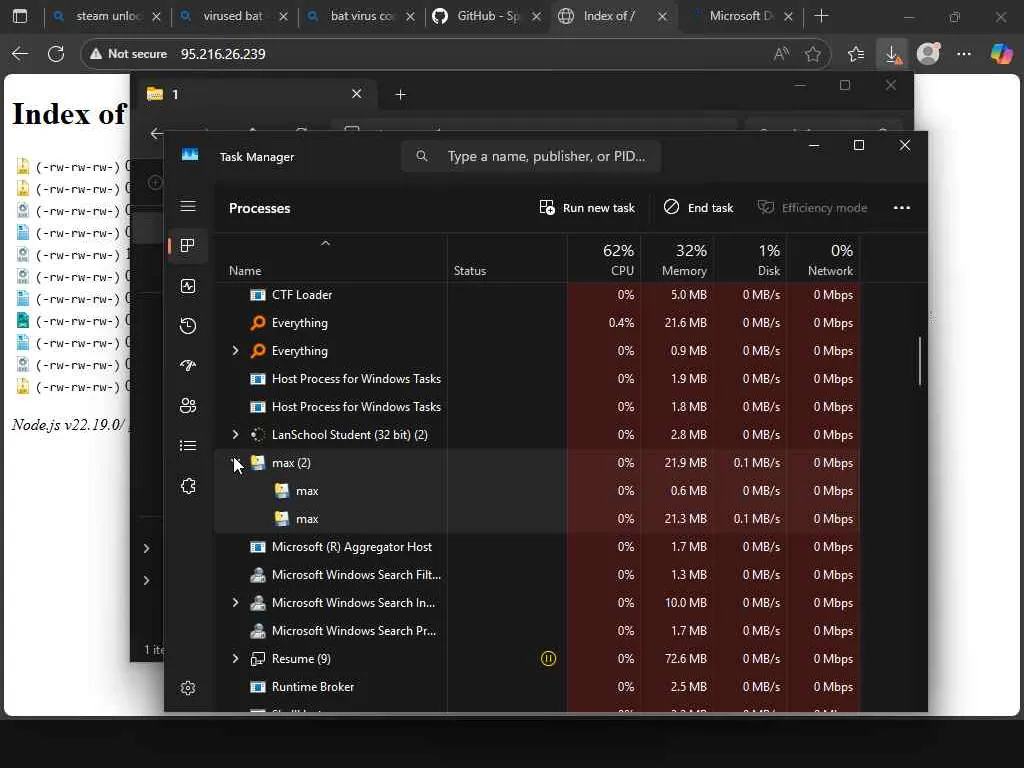Open browser settings and more menu

point(964,54)
